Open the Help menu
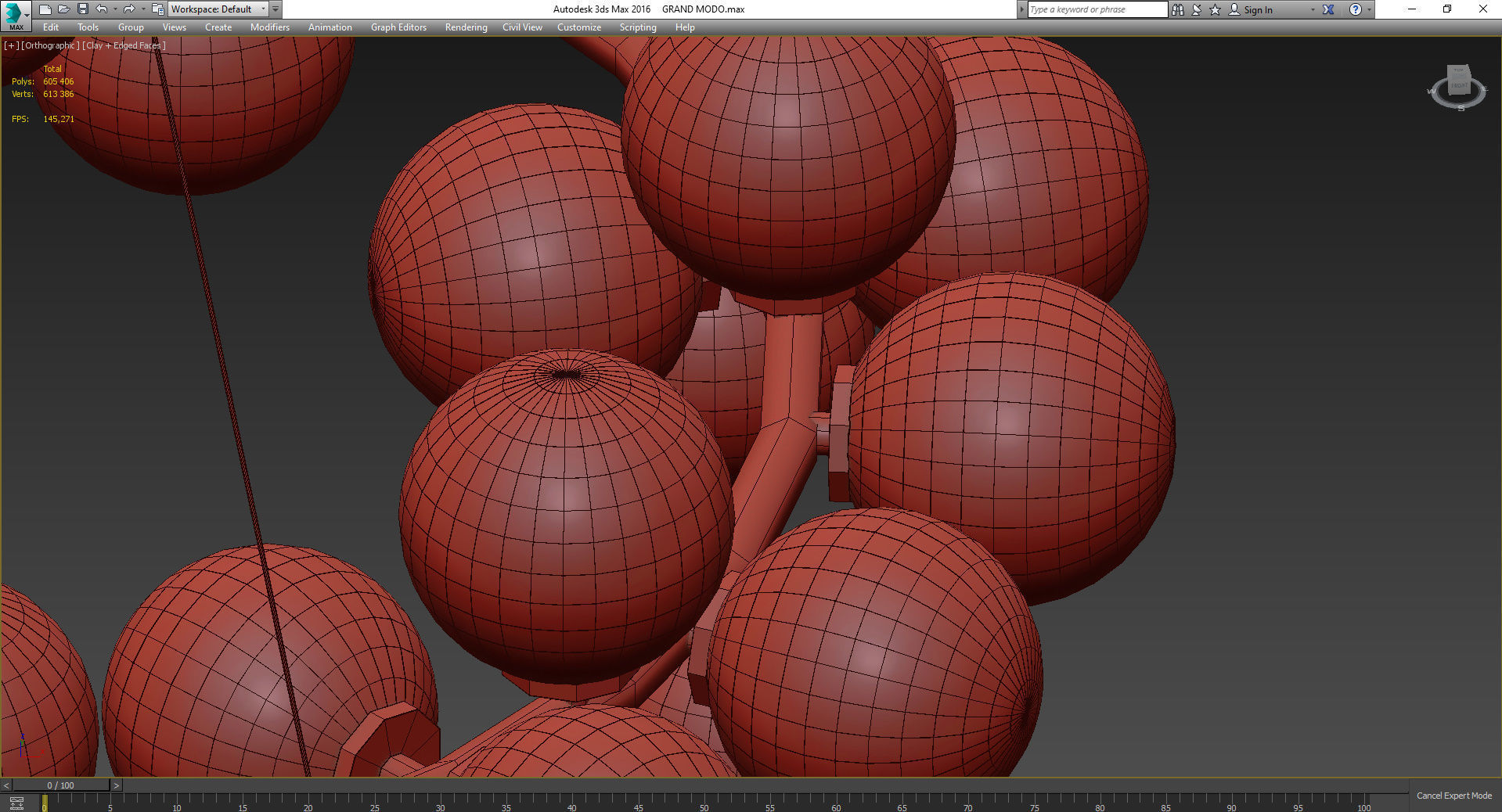The height and width of the screenshot is (812, 1502). [x=685, y=27]
